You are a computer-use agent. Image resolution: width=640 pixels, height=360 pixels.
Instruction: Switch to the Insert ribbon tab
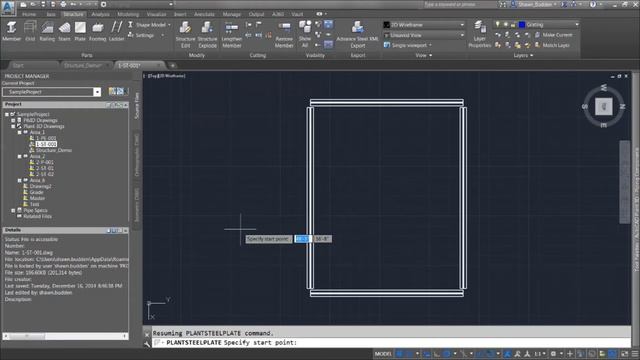point(180,14)
